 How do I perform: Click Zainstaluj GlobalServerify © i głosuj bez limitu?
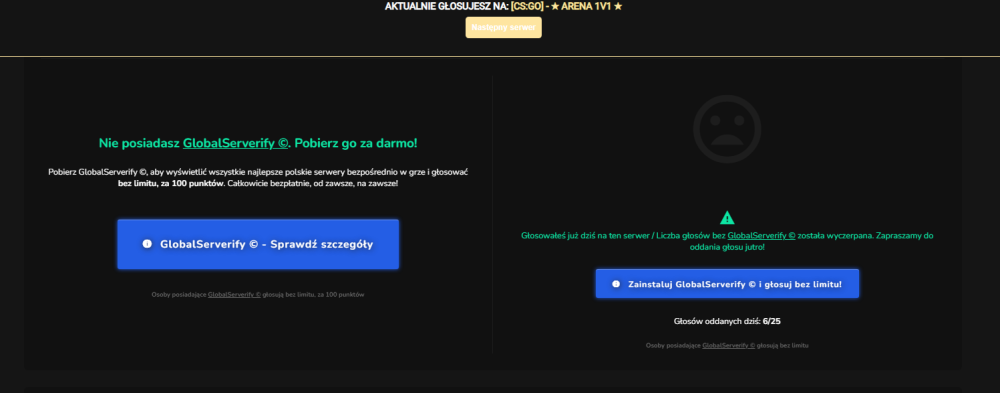pos(727,284)
